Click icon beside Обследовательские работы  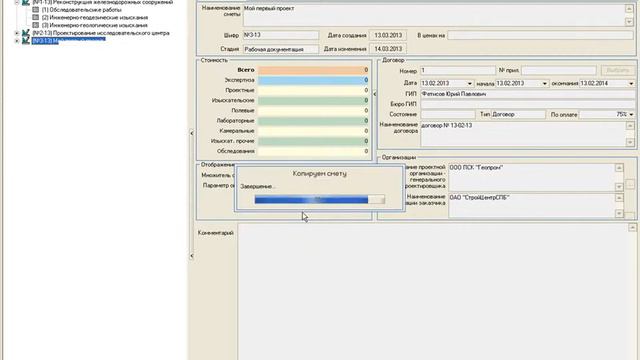(x=36, y=10)
